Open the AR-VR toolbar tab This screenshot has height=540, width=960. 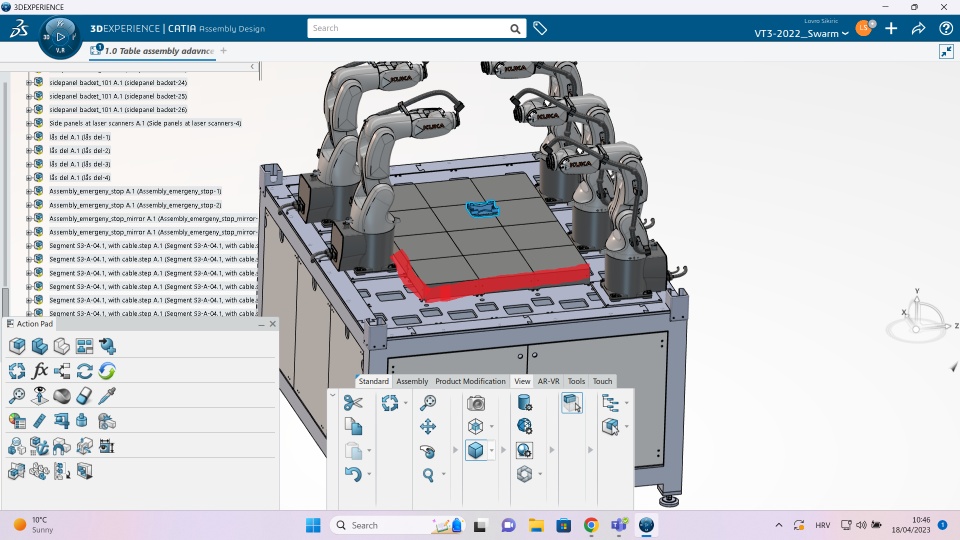pos(548,381)
